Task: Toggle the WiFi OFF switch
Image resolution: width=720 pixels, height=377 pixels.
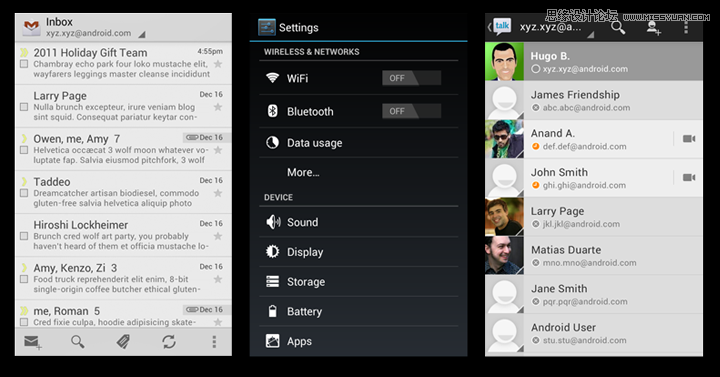Action: (411, 78)
